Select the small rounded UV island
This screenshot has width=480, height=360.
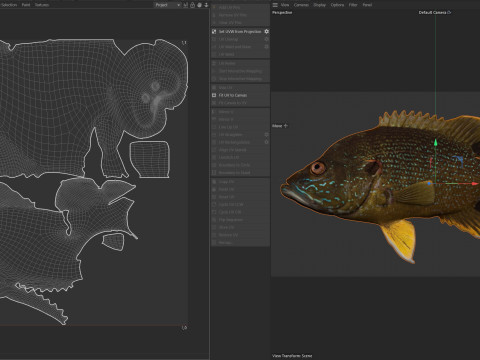point(113,241)
